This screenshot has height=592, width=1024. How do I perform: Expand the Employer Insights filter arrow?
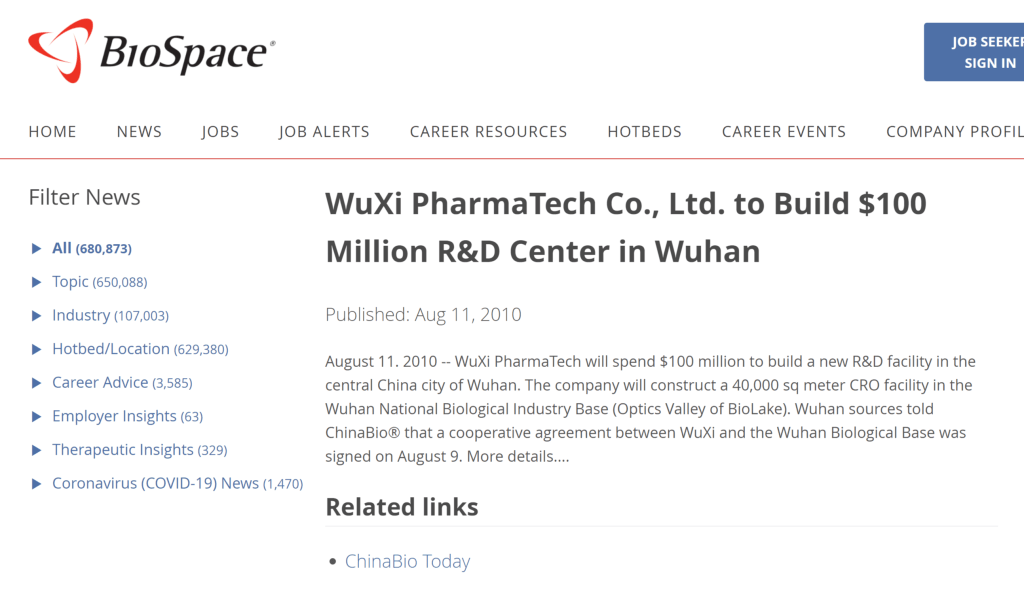pyautogui.click(x=37, y=417)
